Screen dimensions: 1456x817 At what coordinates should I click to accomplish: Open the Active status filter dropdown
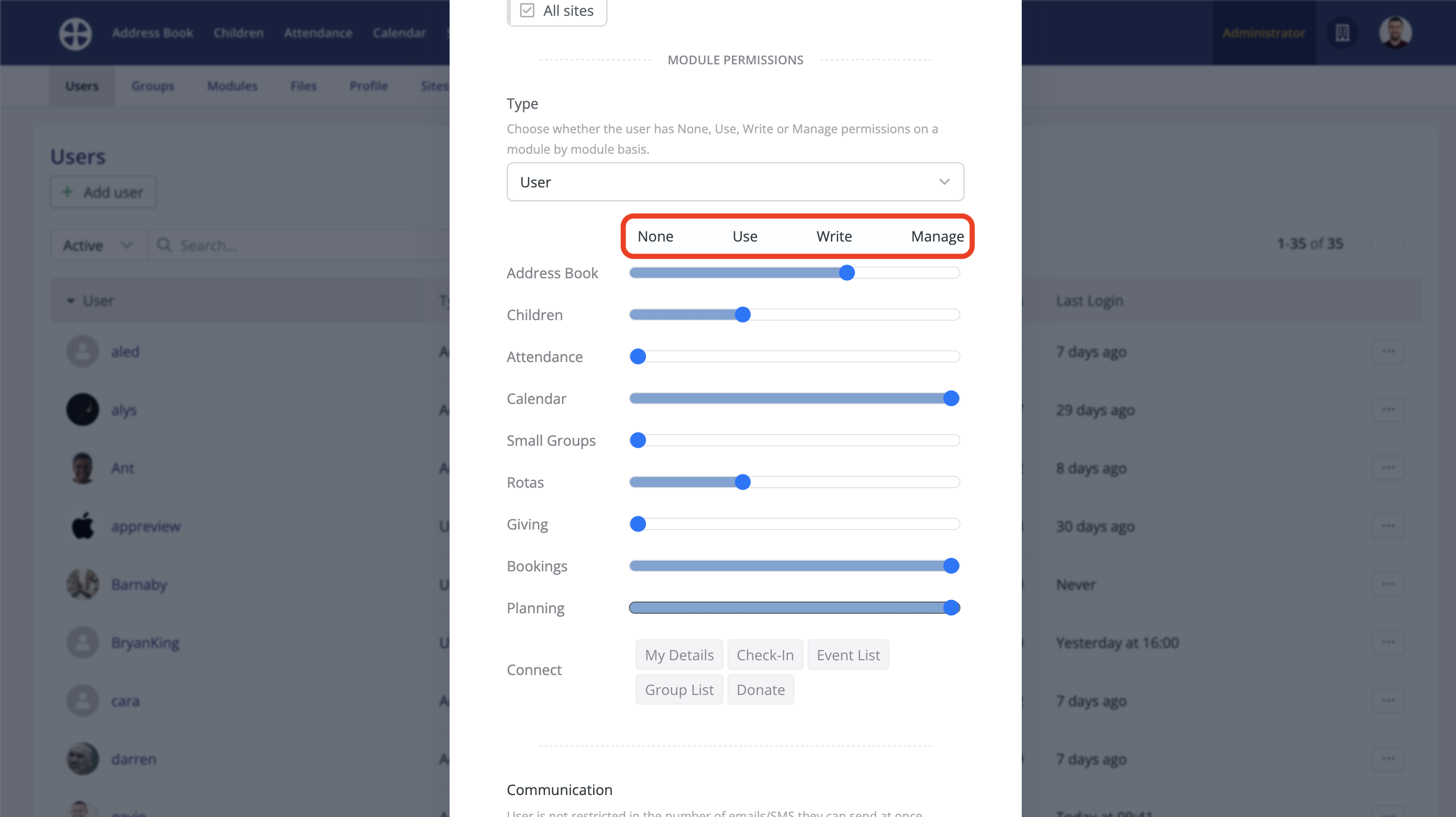coord(97,245)
